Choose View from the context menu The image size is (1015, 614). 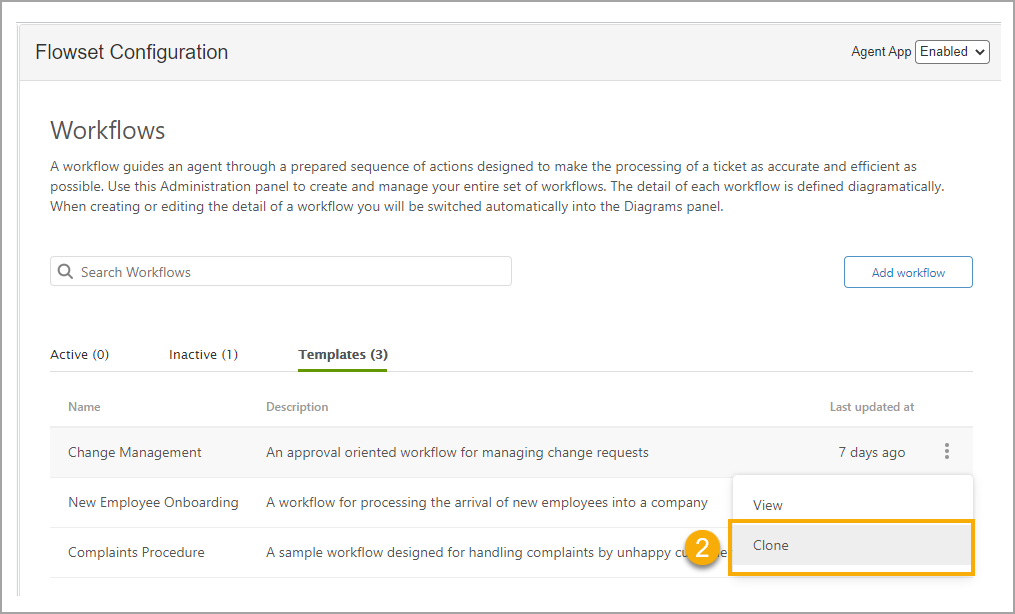[x=853, y=505]
